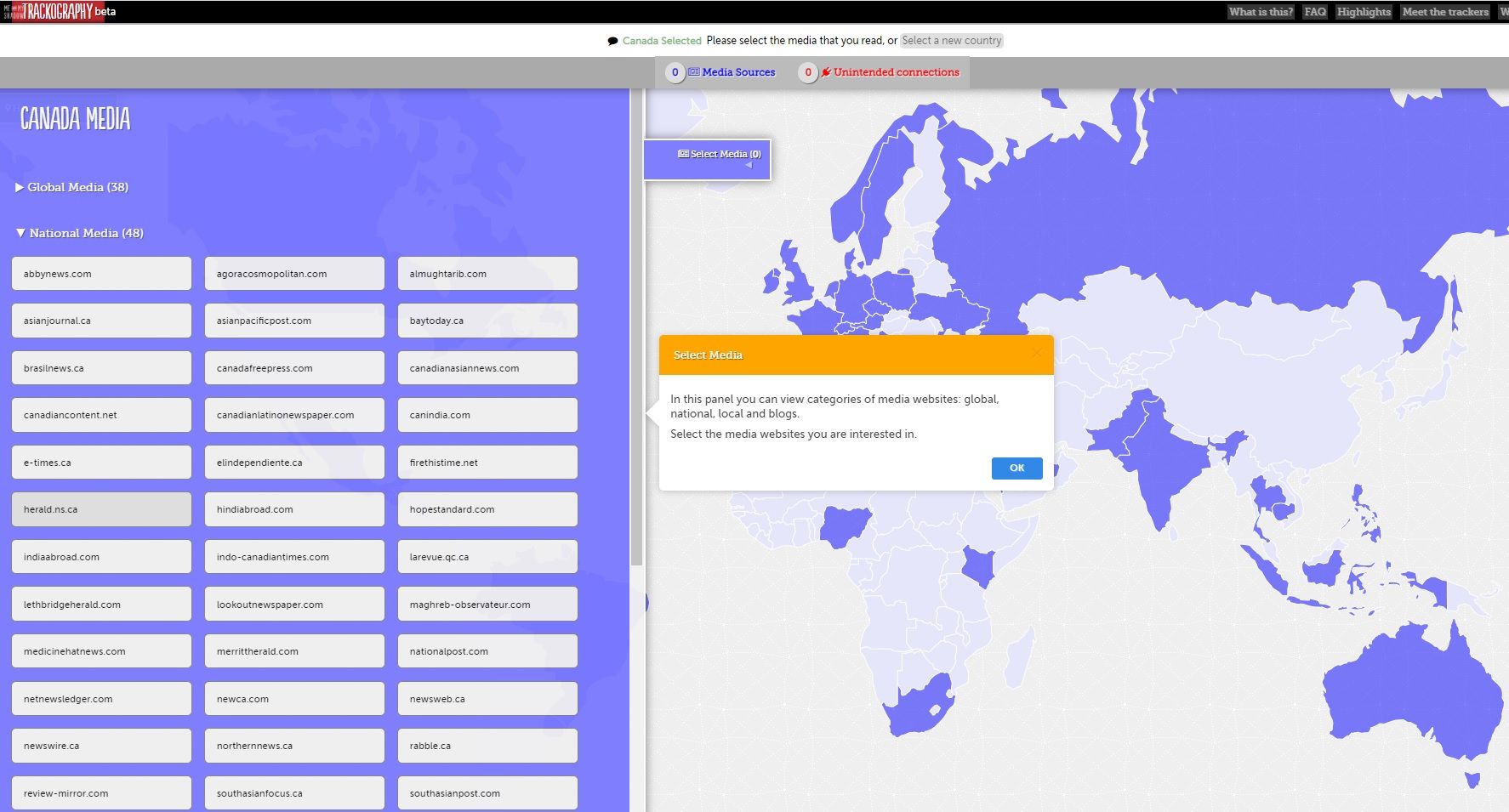Toggle selection of herald.ns.ca
The width and height of the screenshot is (1509, 812).
click(101, 509)
